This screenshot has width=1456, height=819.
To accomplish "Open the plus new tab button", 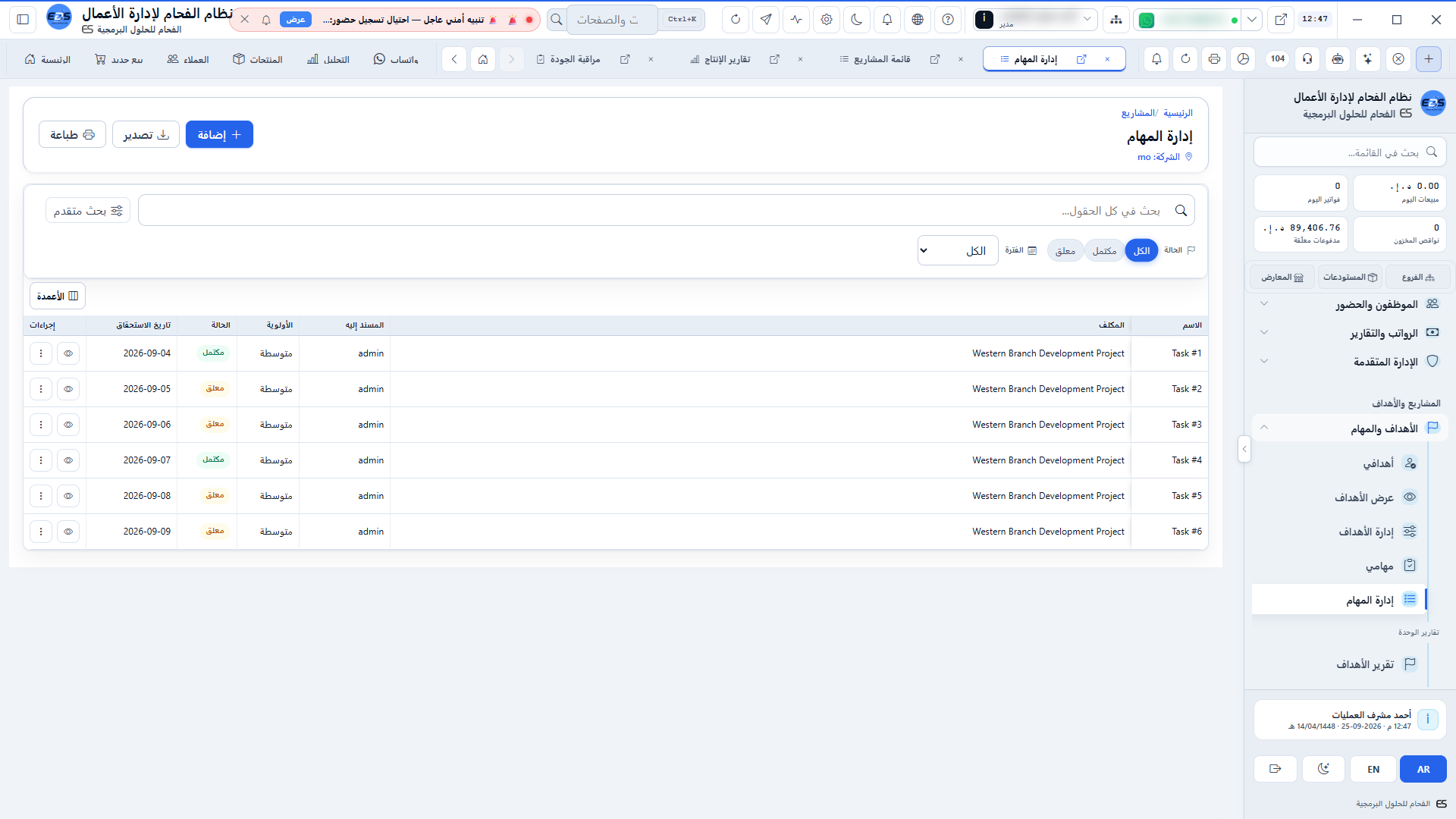I will (x=1429, y=59).
